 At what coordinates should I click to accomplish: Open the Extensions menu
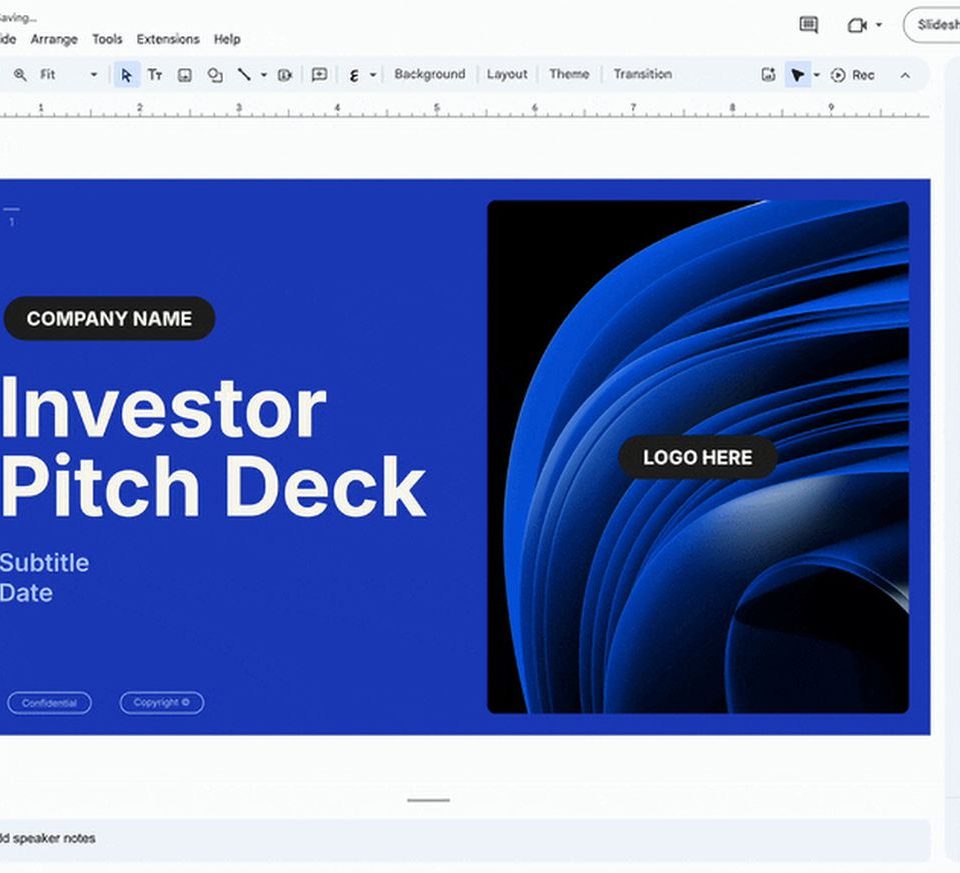[168, 39]
